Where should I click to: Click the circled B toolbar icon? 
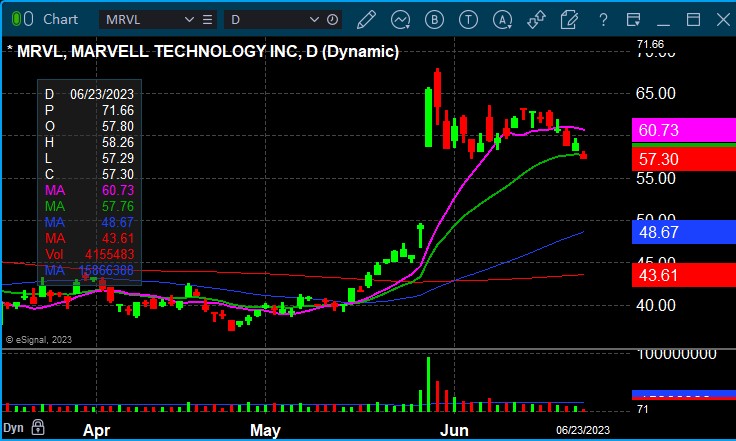(434, 20)
